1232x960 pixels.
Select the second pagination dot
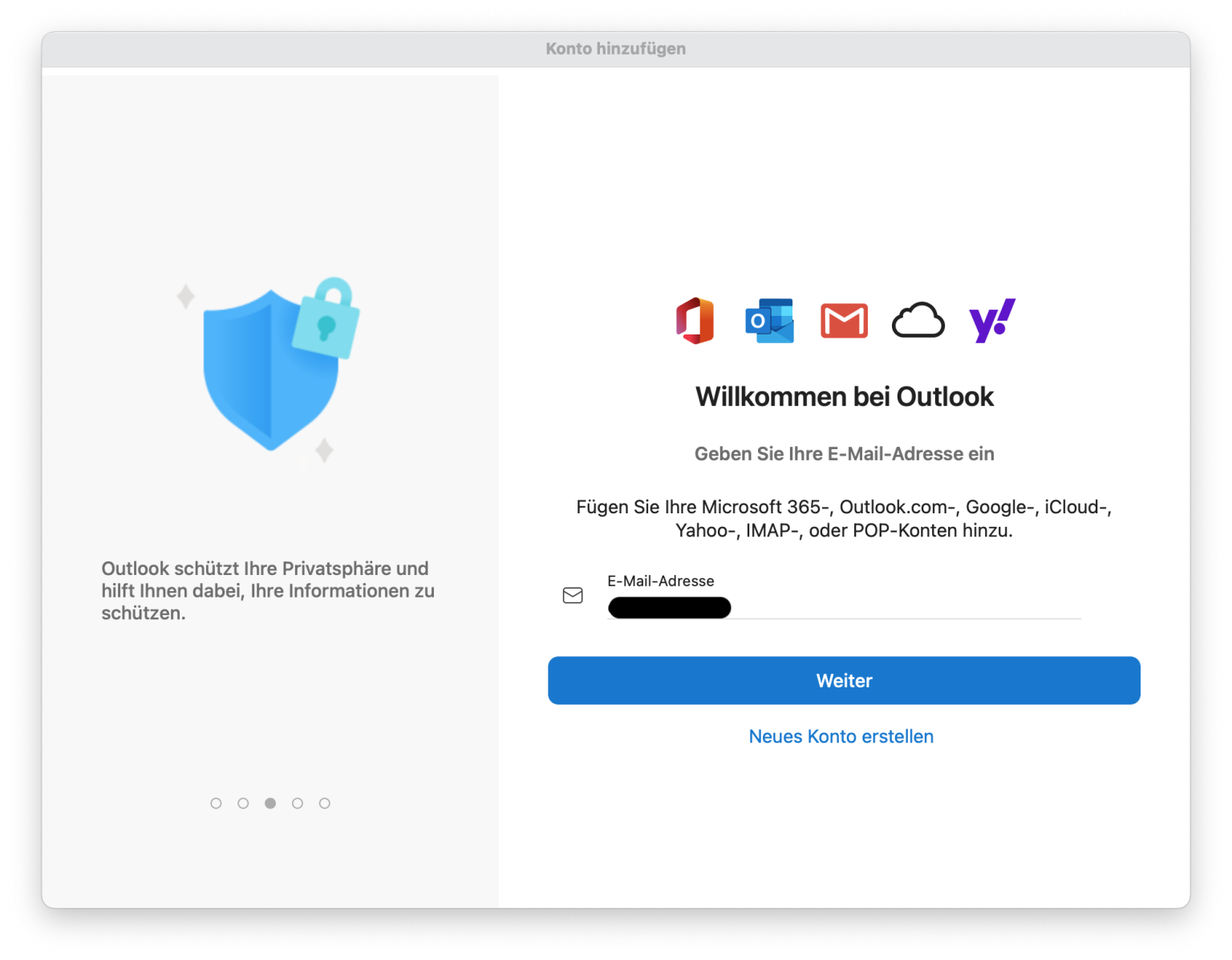click(243, 803)
